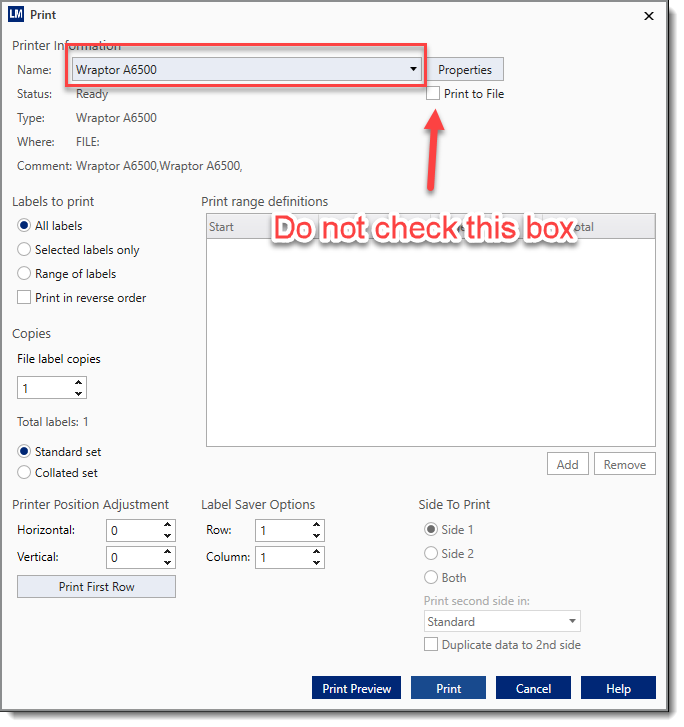This screenshot has height=727, width=684.
Task: Expand the Print second side in dropdown
Action: point(572,622)
